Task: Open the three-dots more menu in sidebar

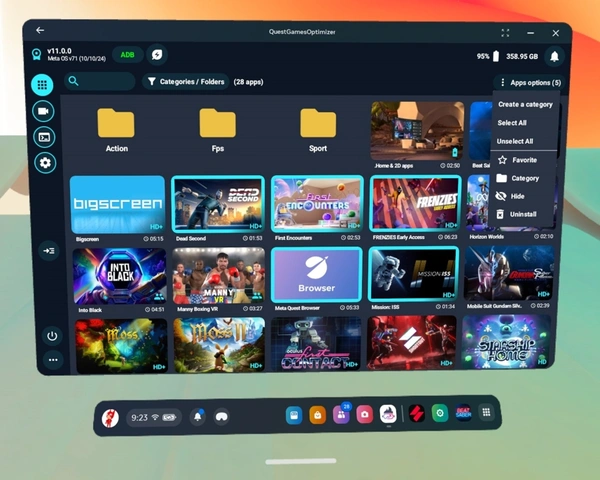Action: click(52, 359)
